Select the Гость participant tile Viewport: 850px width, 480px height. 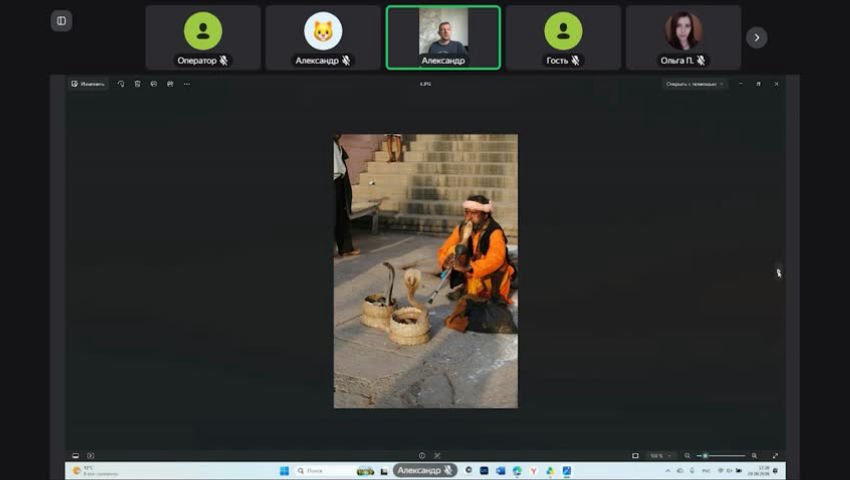[x=563, y=37]
